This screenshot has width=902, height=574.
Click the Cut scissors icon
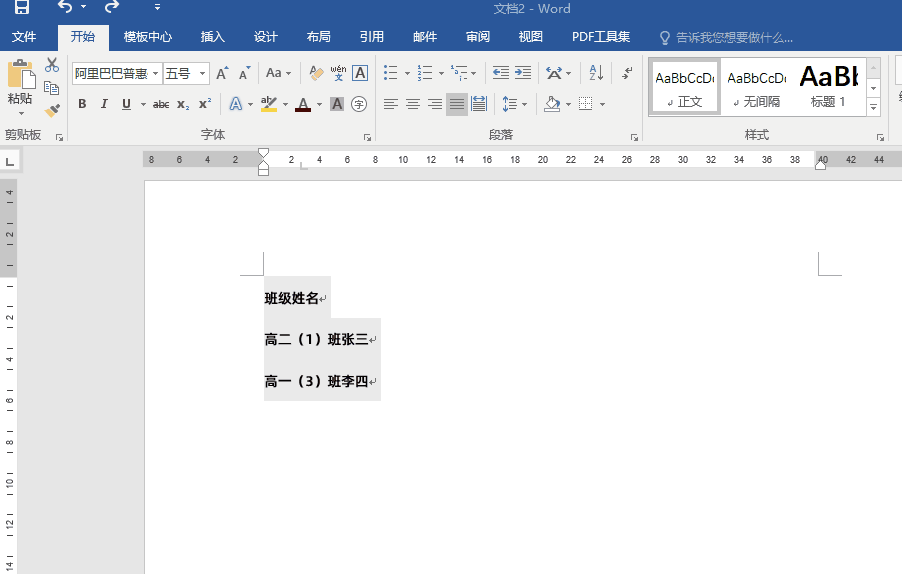point(52,65)
